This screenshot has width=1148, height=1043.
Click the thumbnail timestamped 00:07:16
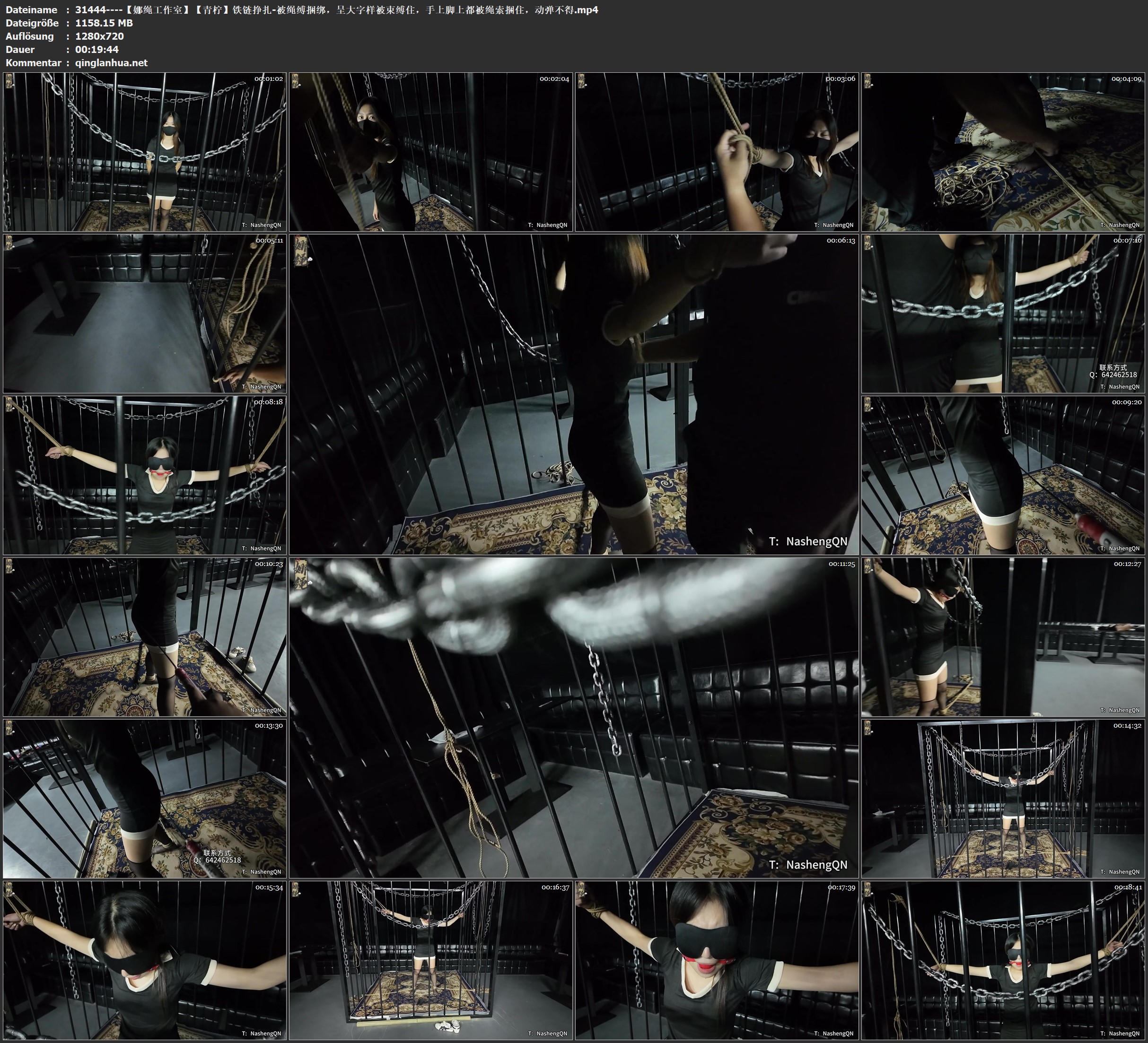(1003, 313)
